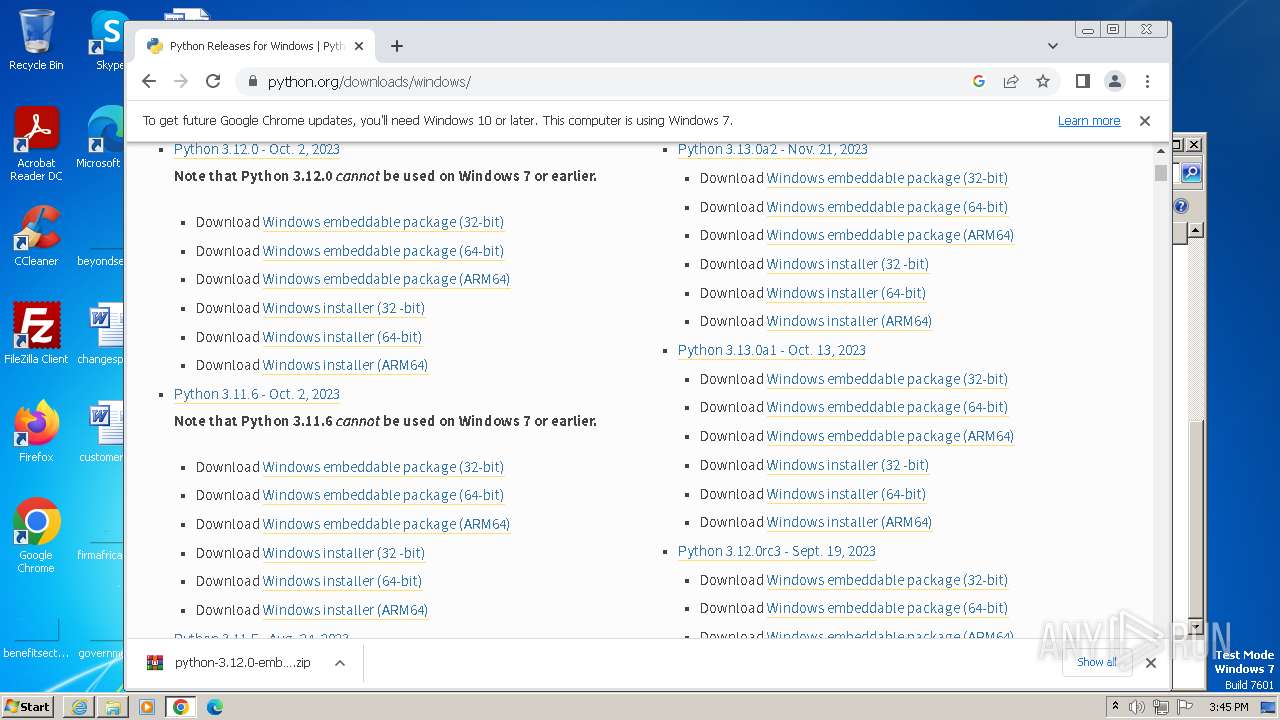Download 3.12.0 Windows embeddable package (64-bit)
The height and width of the screenshot is (720, 1280).
pyautogui.click(x=383, y=251)
